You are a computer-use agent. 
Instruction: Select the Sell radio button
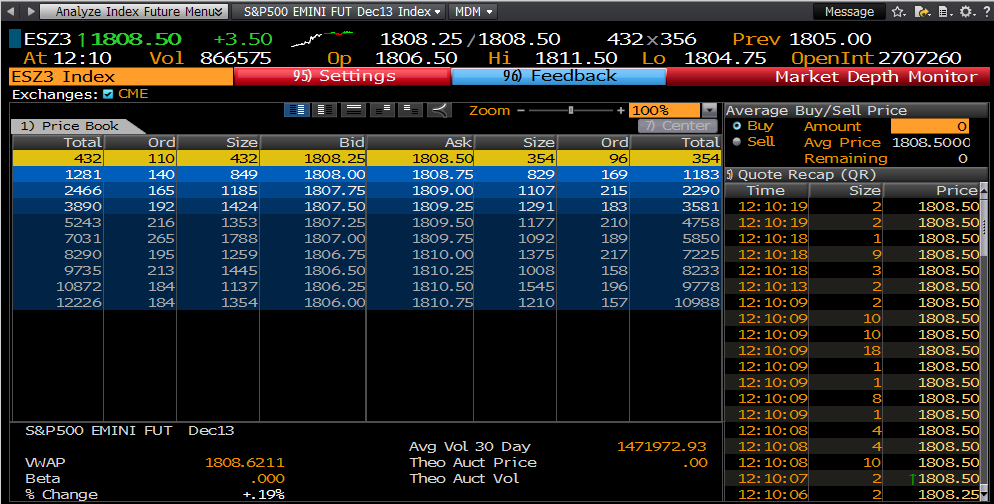[737, 142]
